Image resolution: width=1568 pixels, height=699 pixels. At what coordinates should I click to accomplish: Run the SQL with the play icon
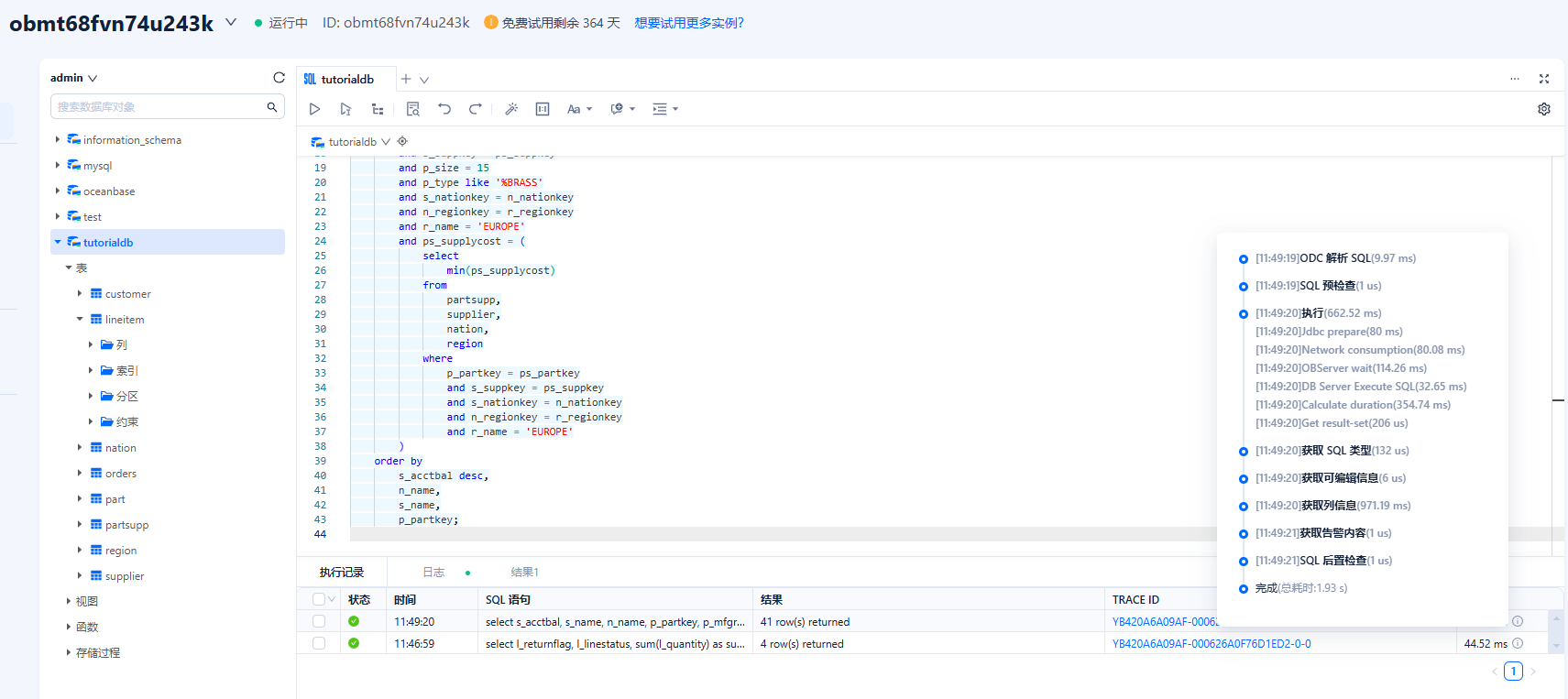coord(314,109)
